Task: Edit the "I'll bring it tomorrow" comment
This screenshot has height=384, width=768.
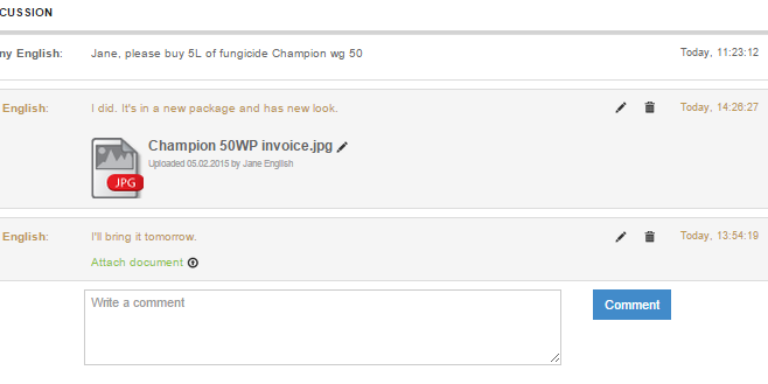Action: pyautogui.click(x=621, y=237)
